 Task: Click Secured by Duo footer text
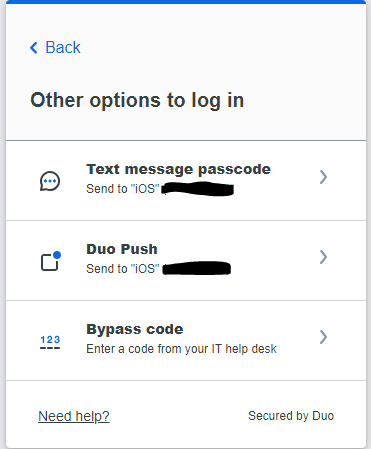[x=291, y=416]
